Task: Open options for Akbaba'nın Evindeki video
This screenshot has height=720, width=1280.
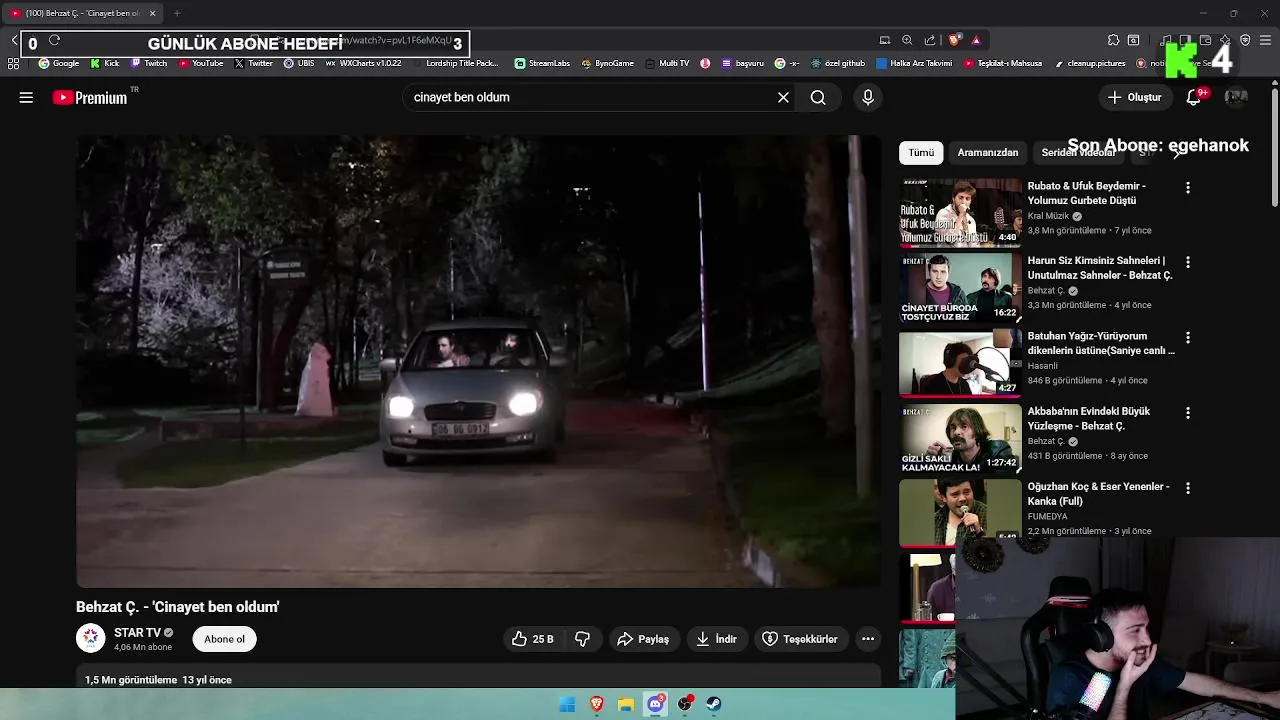Action: coord(1188,412)
